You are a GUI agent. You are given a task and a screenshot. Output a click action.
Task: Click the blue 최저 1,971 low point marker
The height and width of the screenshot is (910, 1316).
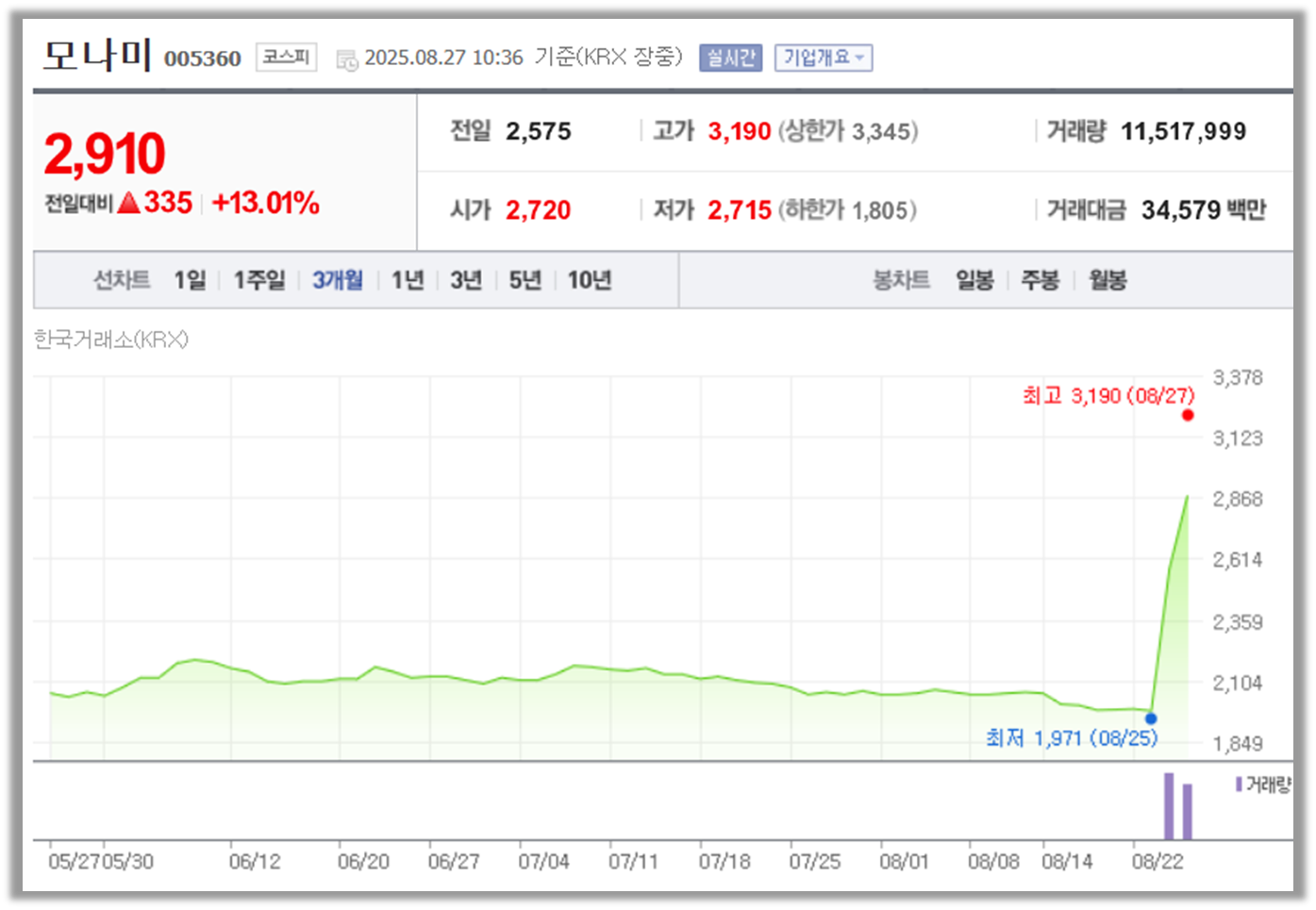[x=1151, y=719]
